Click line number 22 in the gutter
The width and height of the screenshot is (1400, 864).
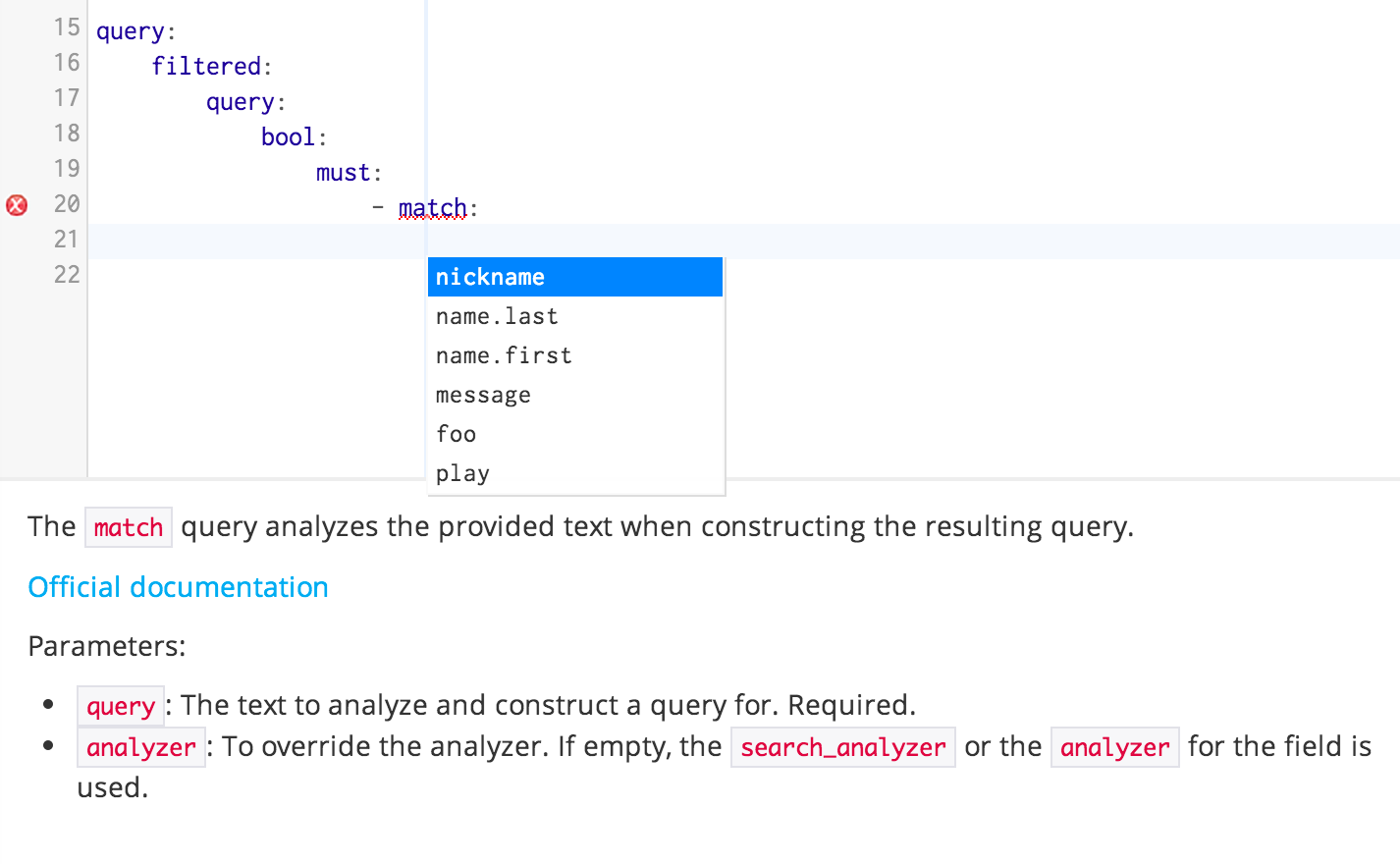tap(66, 275)
